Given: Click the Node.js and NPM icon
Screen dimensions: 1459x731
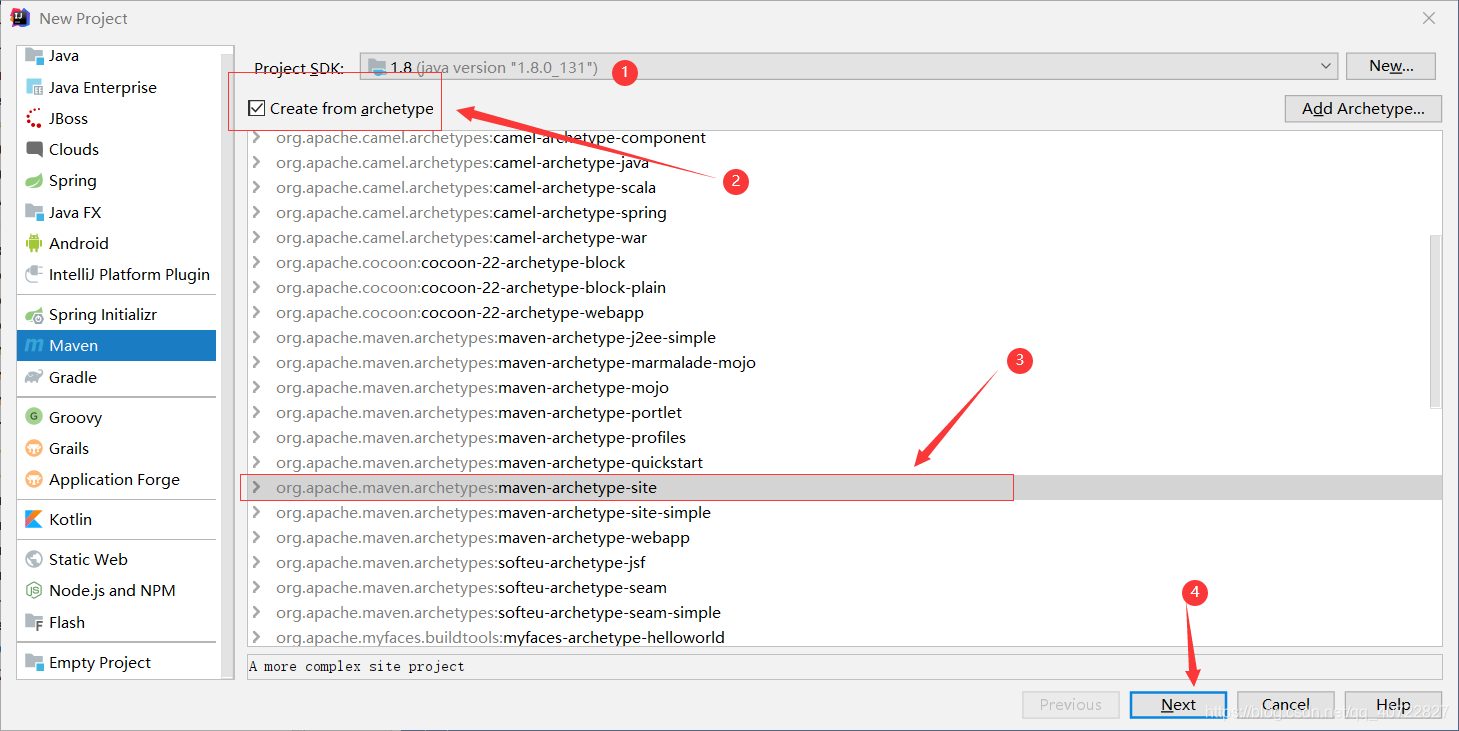Looking at the screenshot, I should point(34,590).
